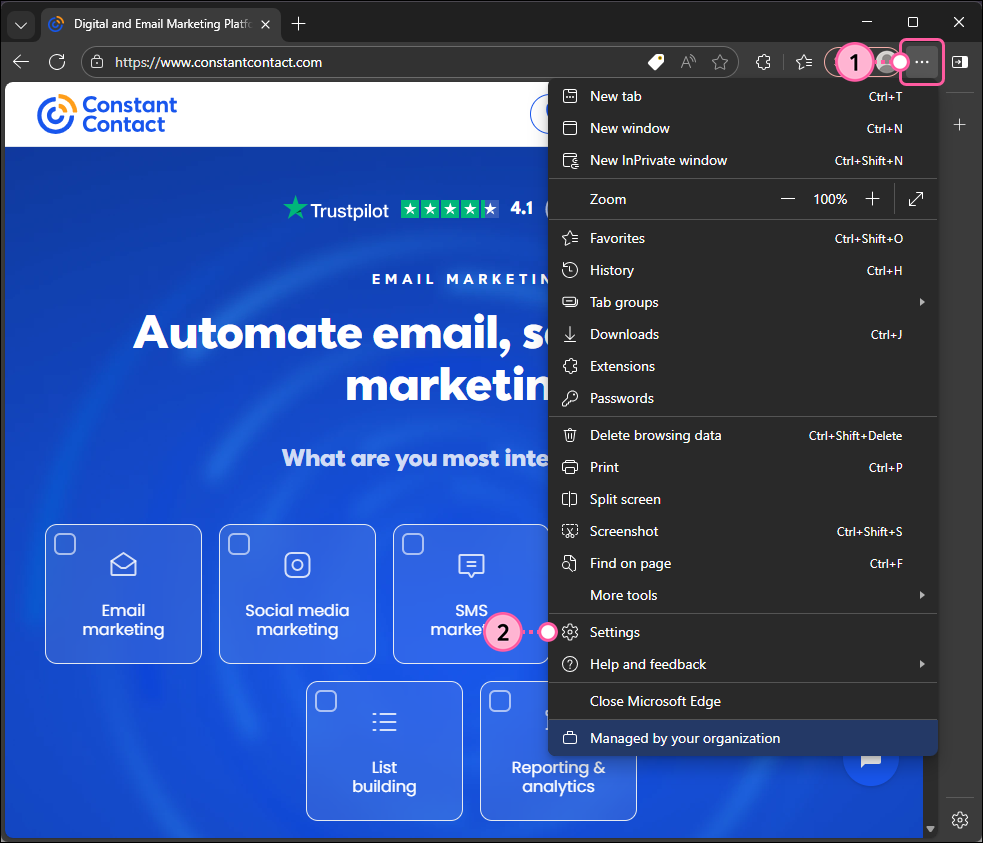Image resolution: width=983 pixels, height=843 pixels.
Task: Click the shopping coupon tag icon
Action: pos(655,61)
